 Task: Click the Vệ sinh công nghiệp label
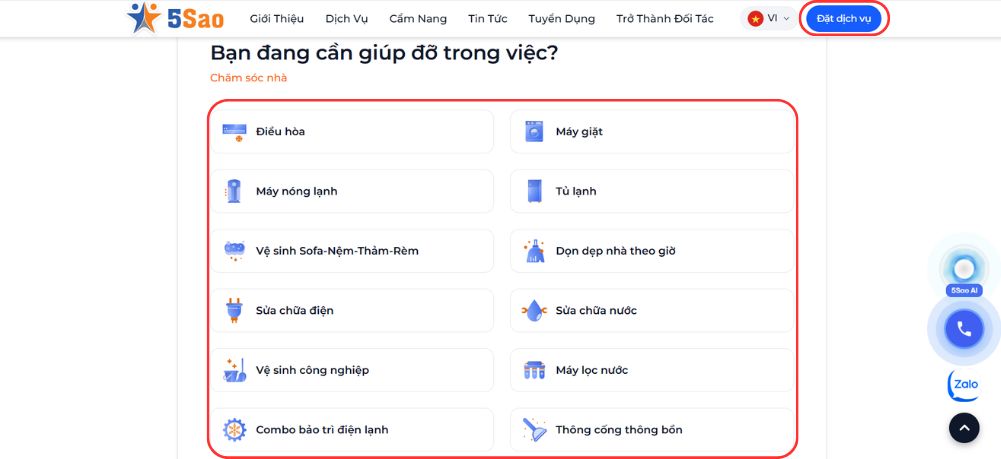point(312,370)
